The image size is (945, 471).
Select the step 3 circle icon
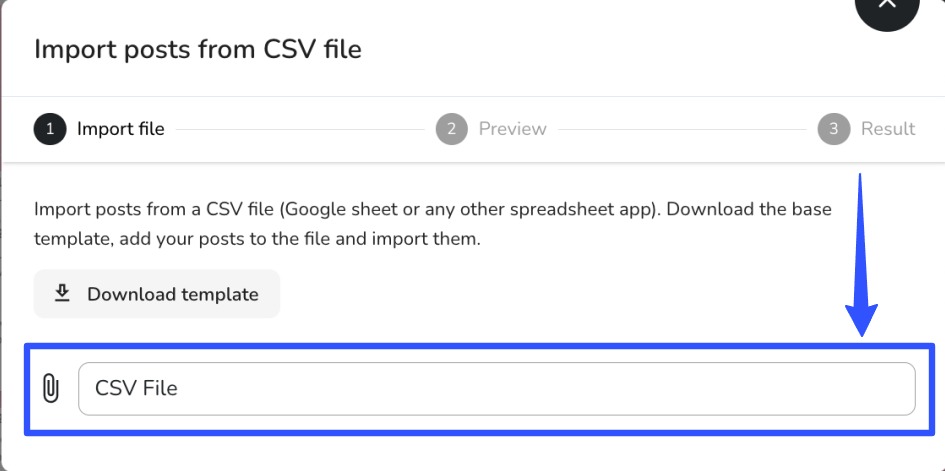834,129
